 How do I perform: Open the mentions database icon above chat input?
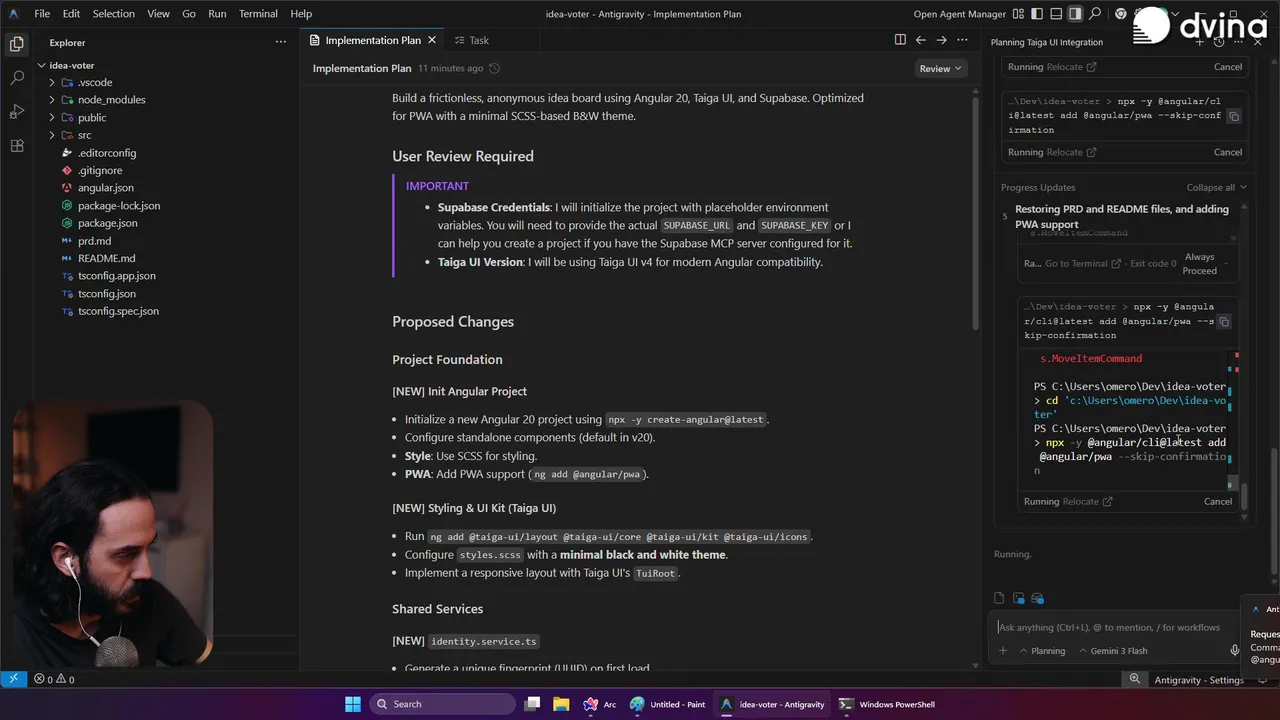1037,598
